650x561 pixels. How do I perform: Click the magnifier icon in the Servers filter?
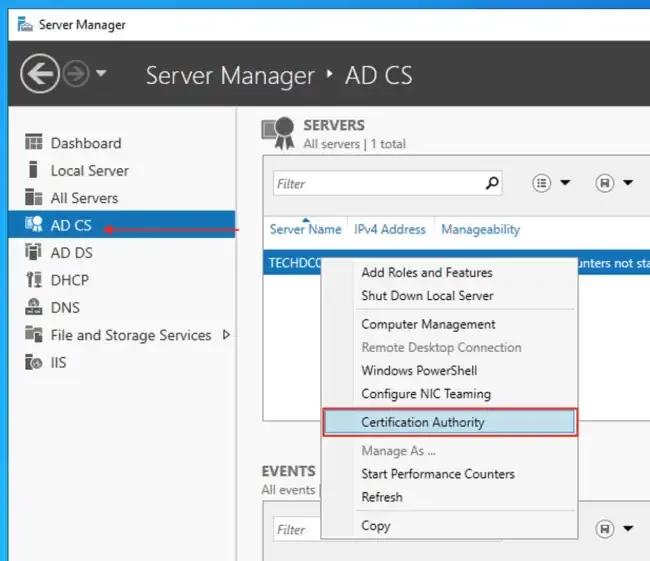(492, 183)
